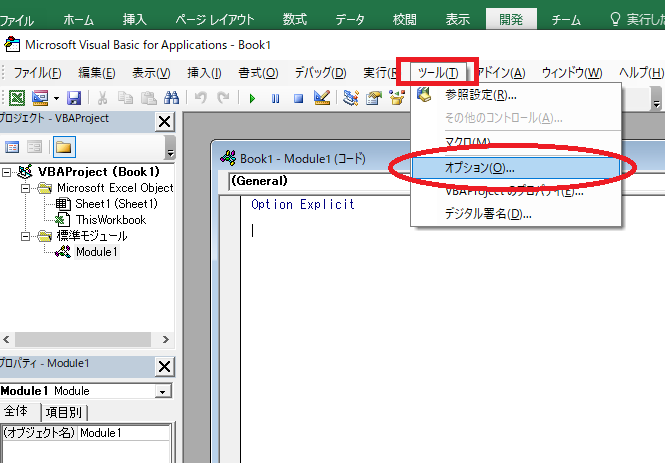Switch to the 開発 ribbon tab

pyautogui.click(x=511, y=19)
